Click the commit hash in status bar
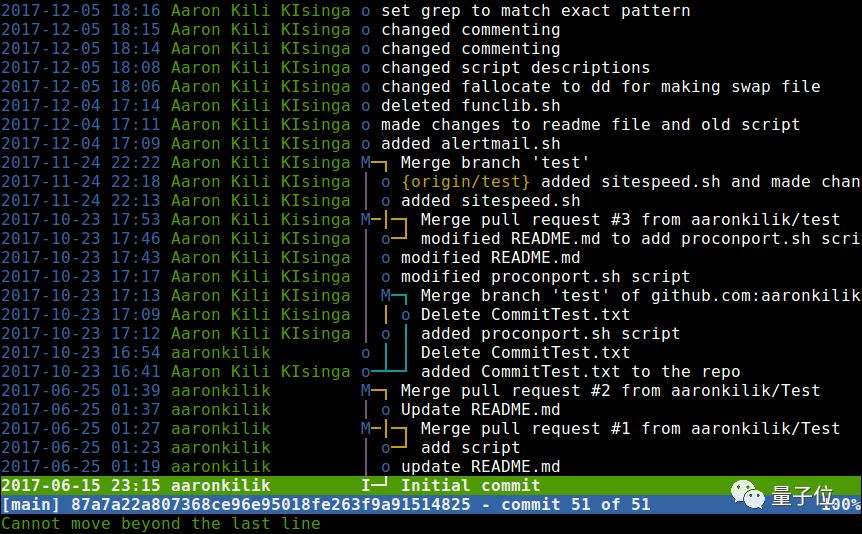862x534 pixels. (x=270, y=504)
